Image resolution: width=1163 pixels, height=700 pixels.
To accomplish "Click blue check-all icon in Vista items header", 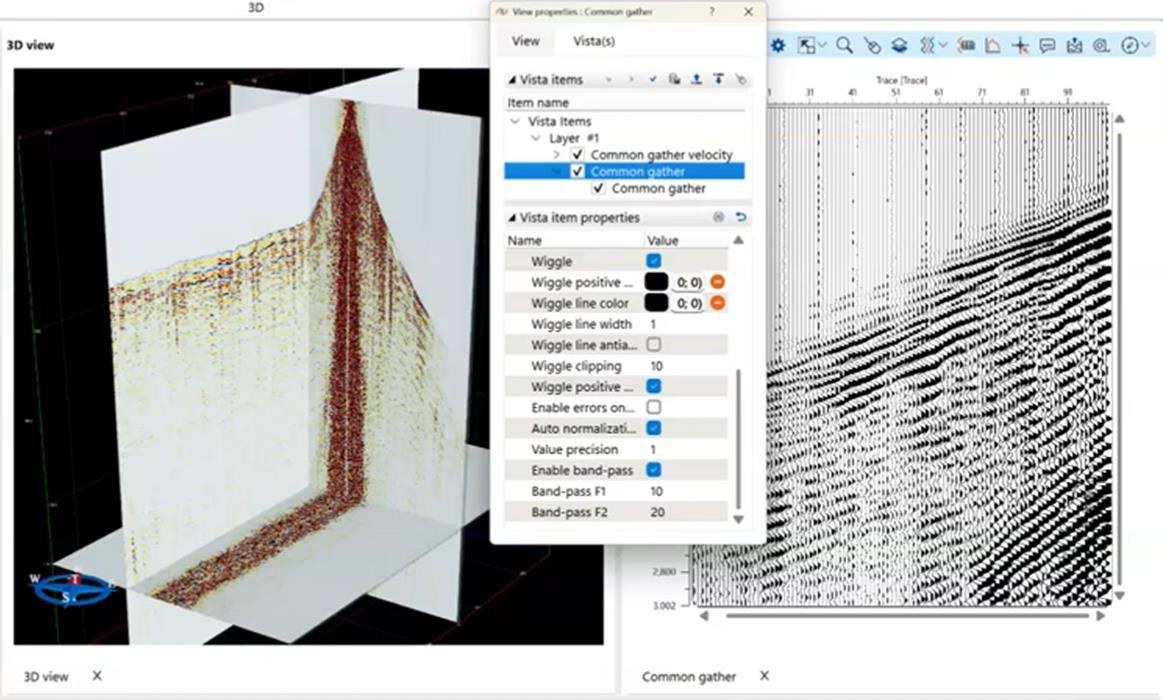I will [x=653, y=79].
